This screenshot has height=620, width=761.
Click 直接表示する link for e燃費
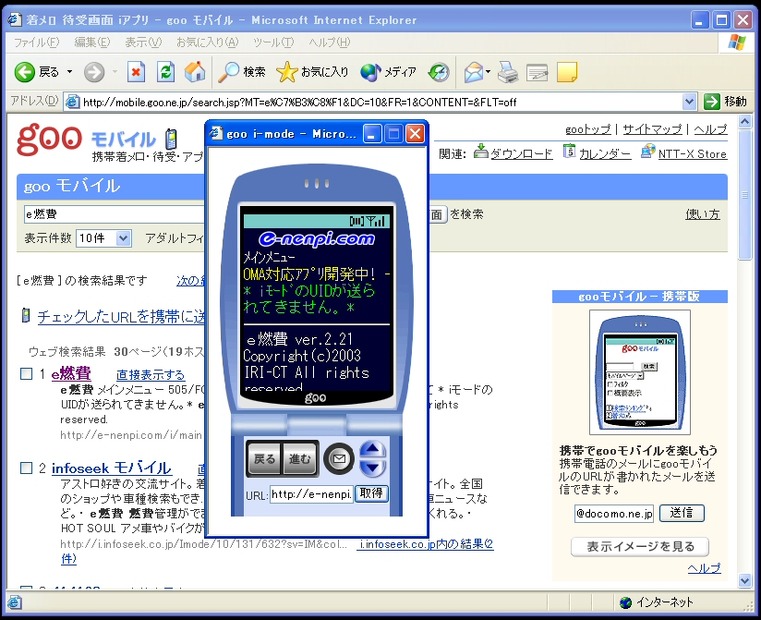coord(150,374)
